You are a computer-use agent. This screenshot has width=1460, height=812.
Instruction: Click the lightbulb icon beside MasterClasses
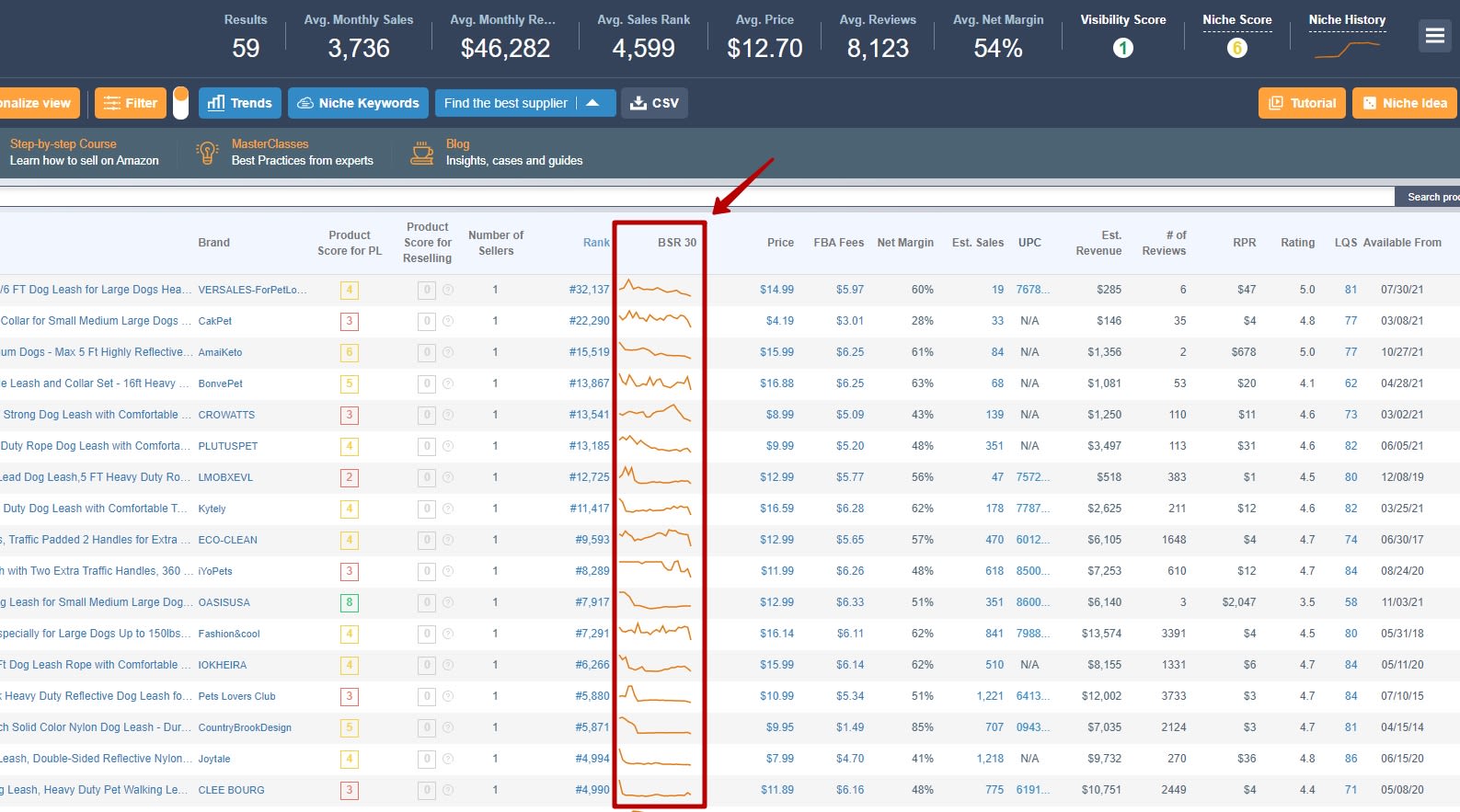[x=208, y=153]
